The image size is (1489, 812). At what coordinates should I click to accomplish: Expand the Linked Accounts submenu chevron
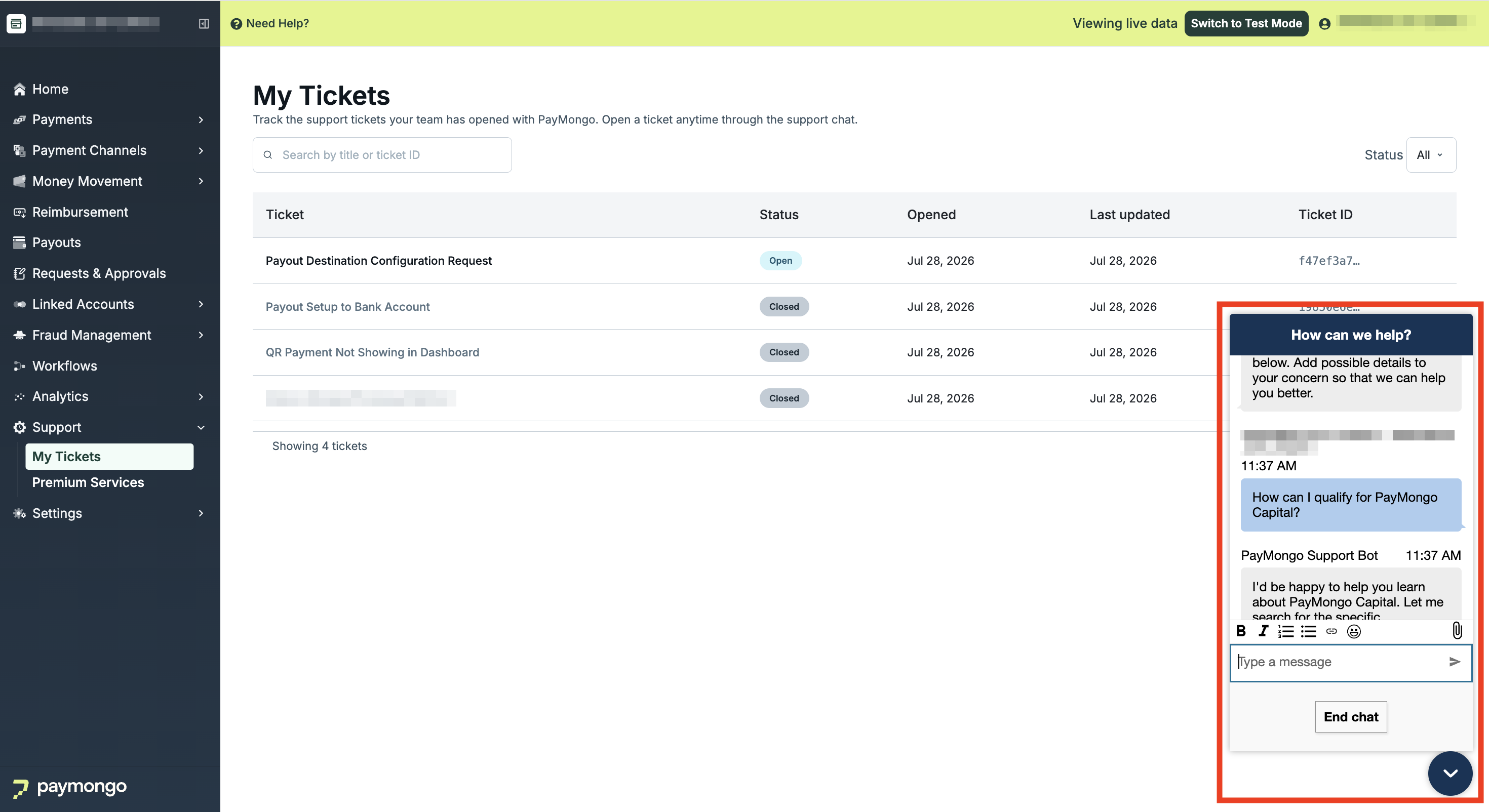201,304
